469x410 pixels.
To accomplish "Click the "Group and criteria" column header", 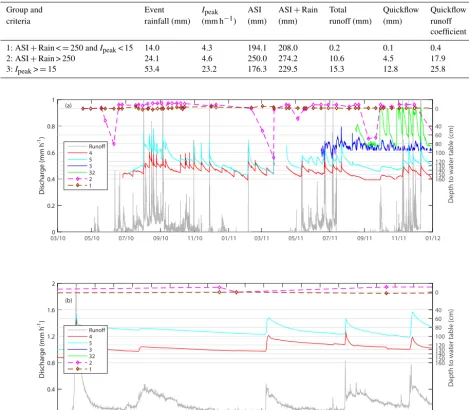I will coord(24,15).
